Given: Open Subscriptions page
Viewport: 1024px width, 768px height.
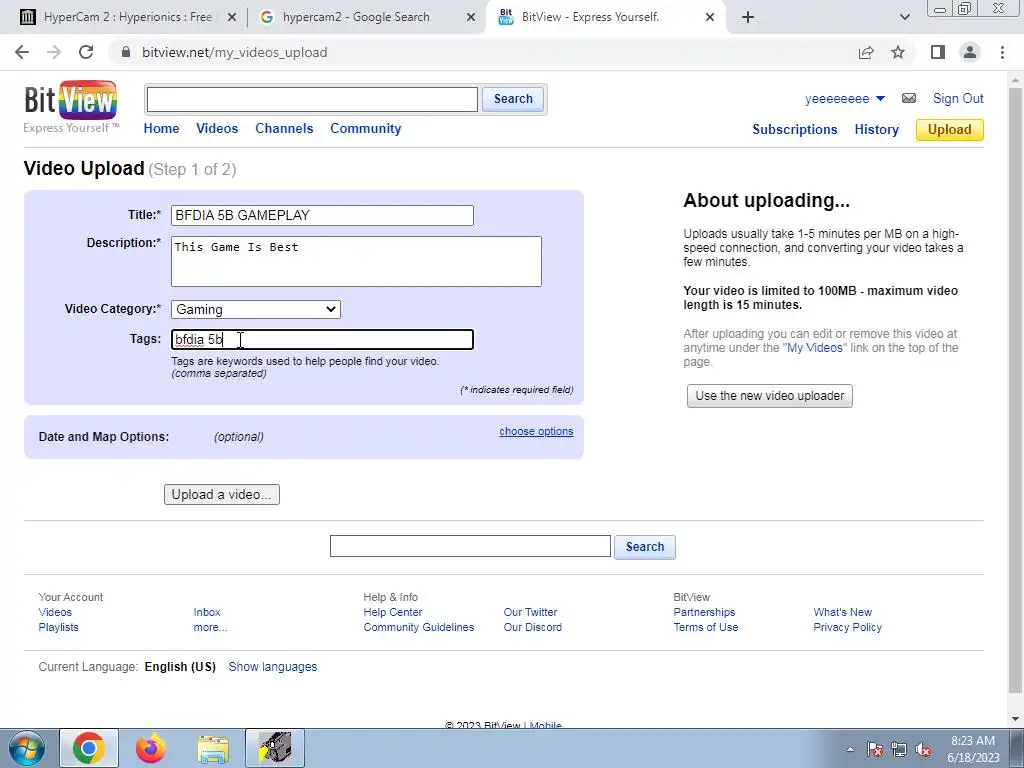Looking at the screenshot, I should [795, 129].
